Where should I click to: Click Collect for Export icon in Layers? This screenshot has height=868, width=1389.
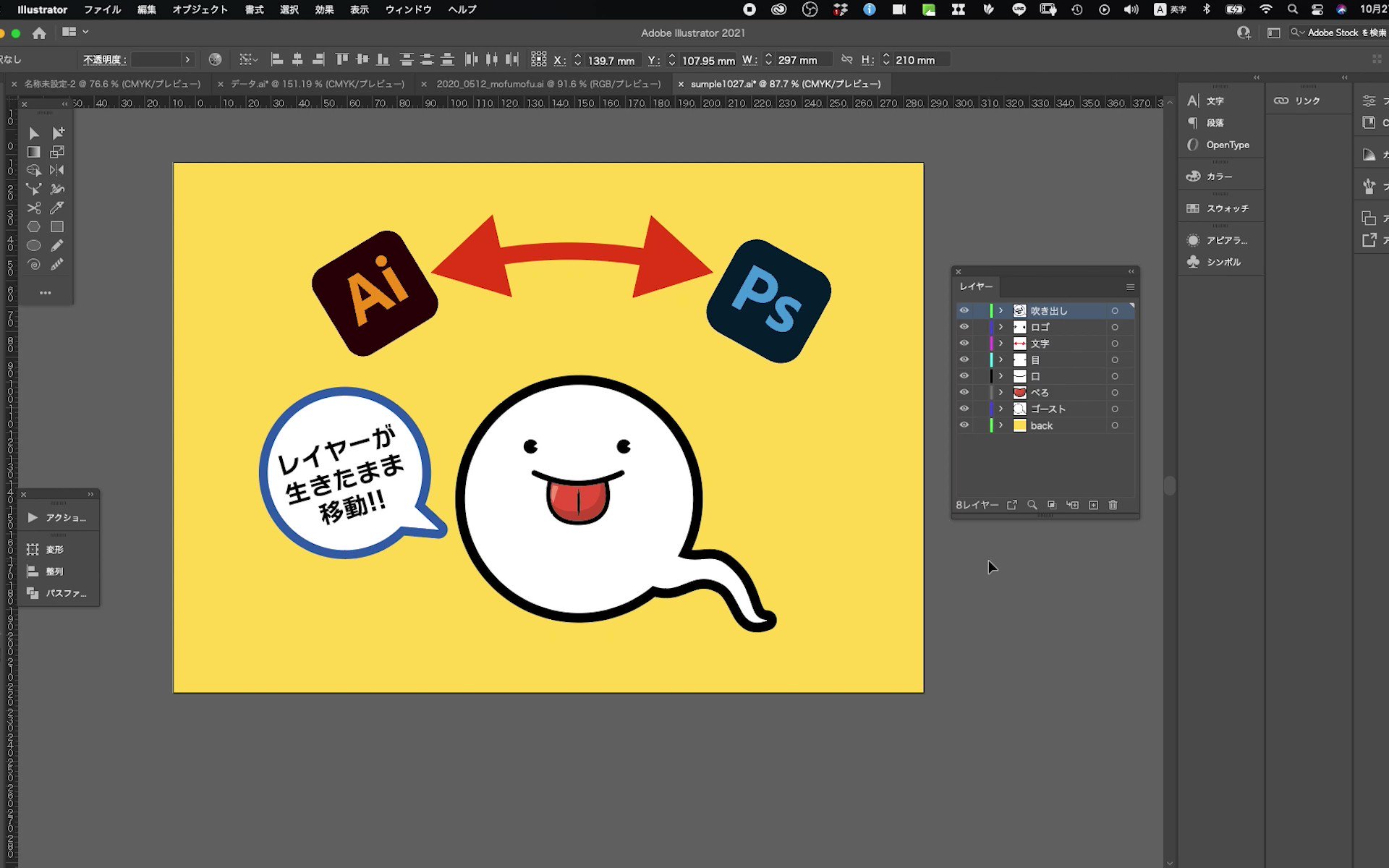tap(1012, 505)
